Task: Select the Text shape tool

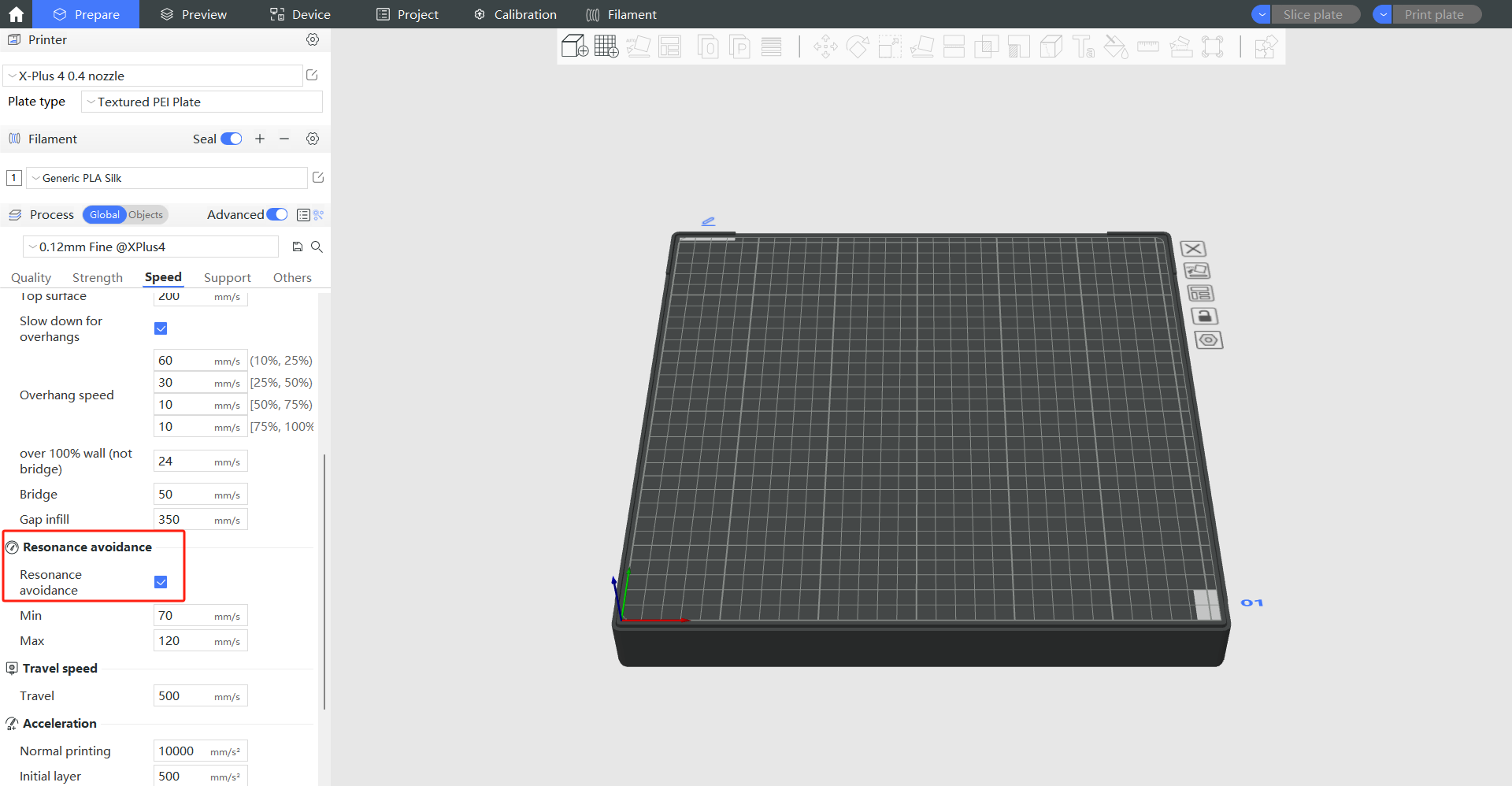Action: point(1084,46)
